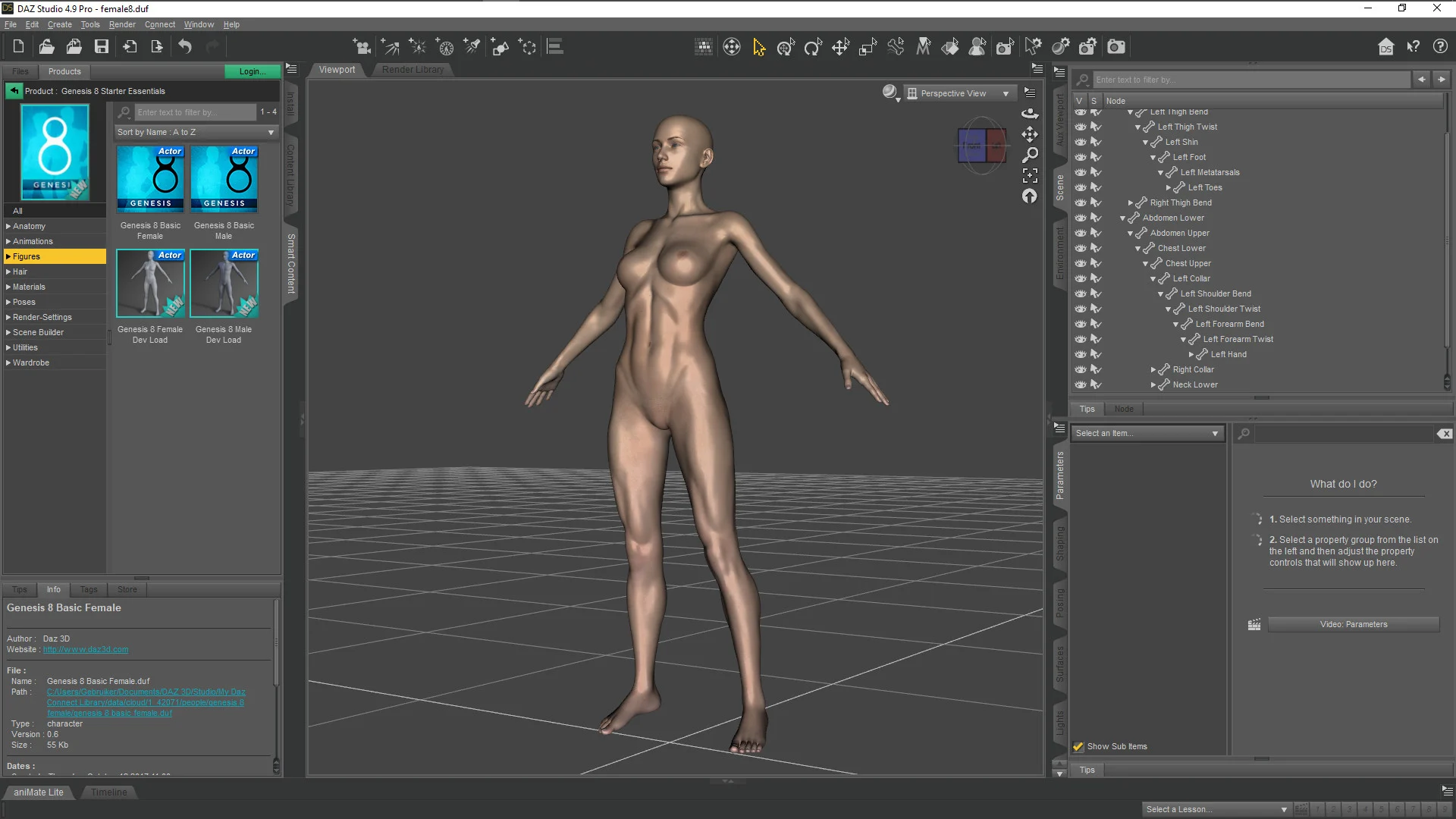Expand the Wardrobe category

pyautogui.click(x=8, y=362)
